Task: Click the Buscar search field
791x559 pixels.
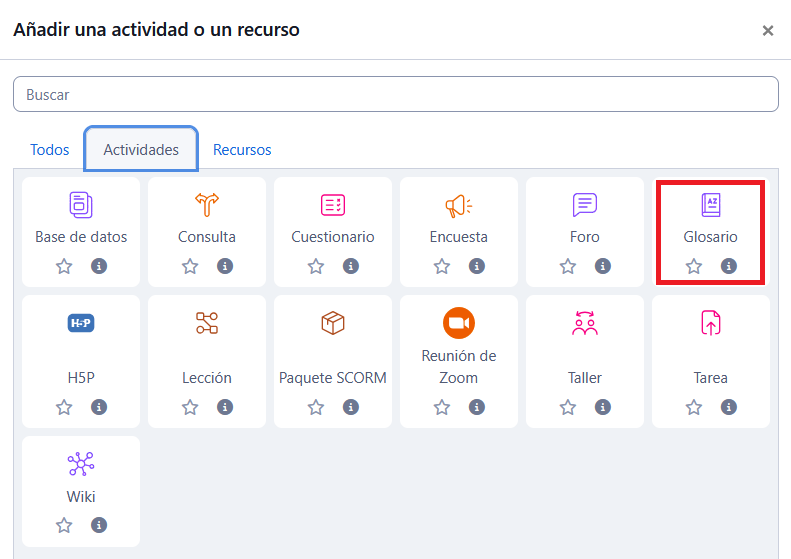Action: pyautogui.click(x=395, y=95)
